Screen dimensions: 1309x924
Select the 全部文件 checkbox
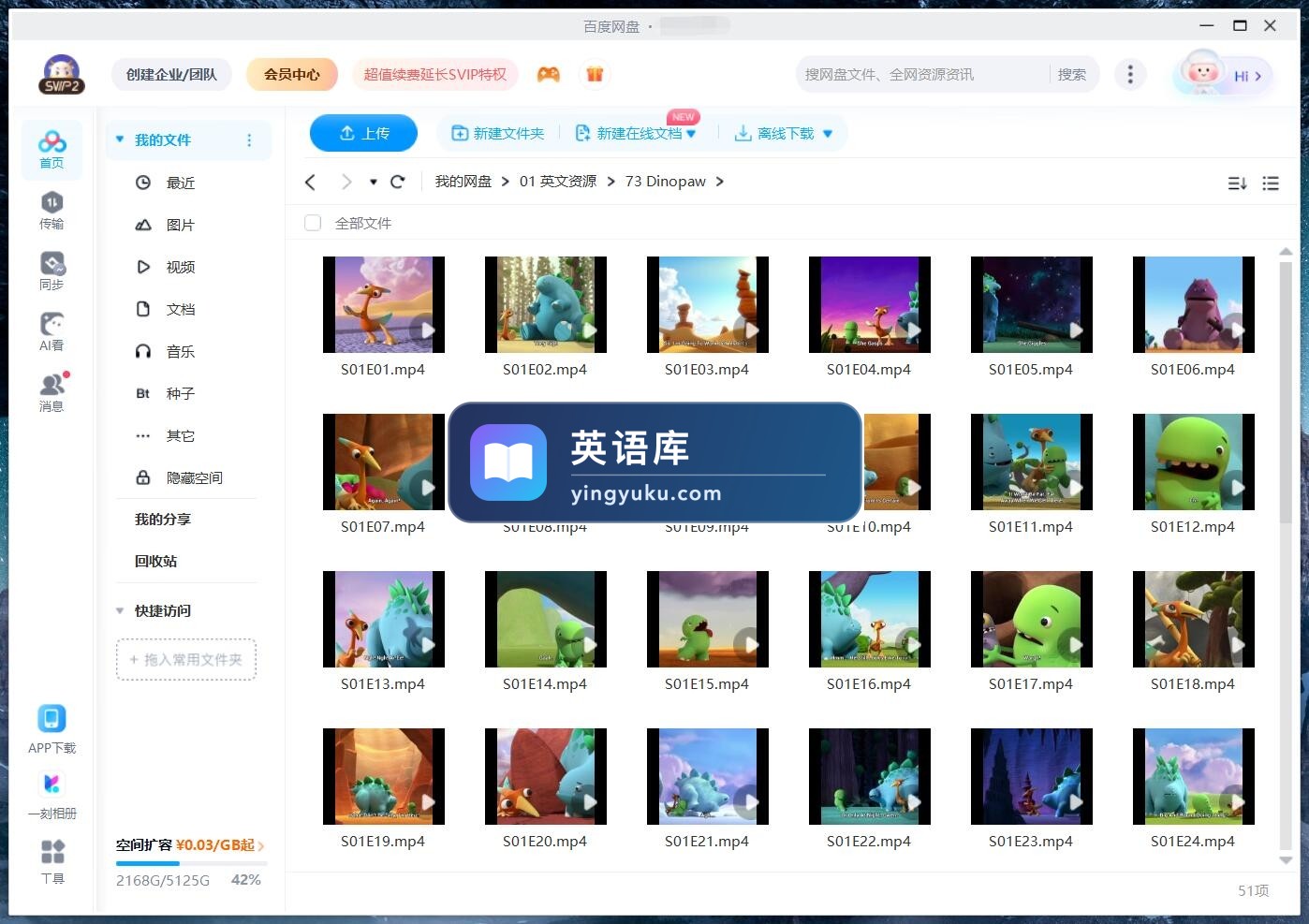[313, 223]
